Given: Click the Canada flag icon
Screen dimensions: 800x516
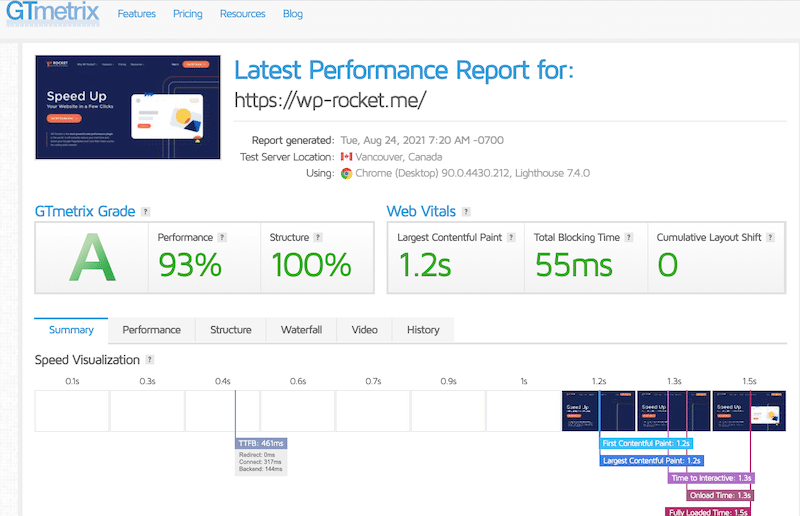Looking at the screenshot, I should pos(346,157).
